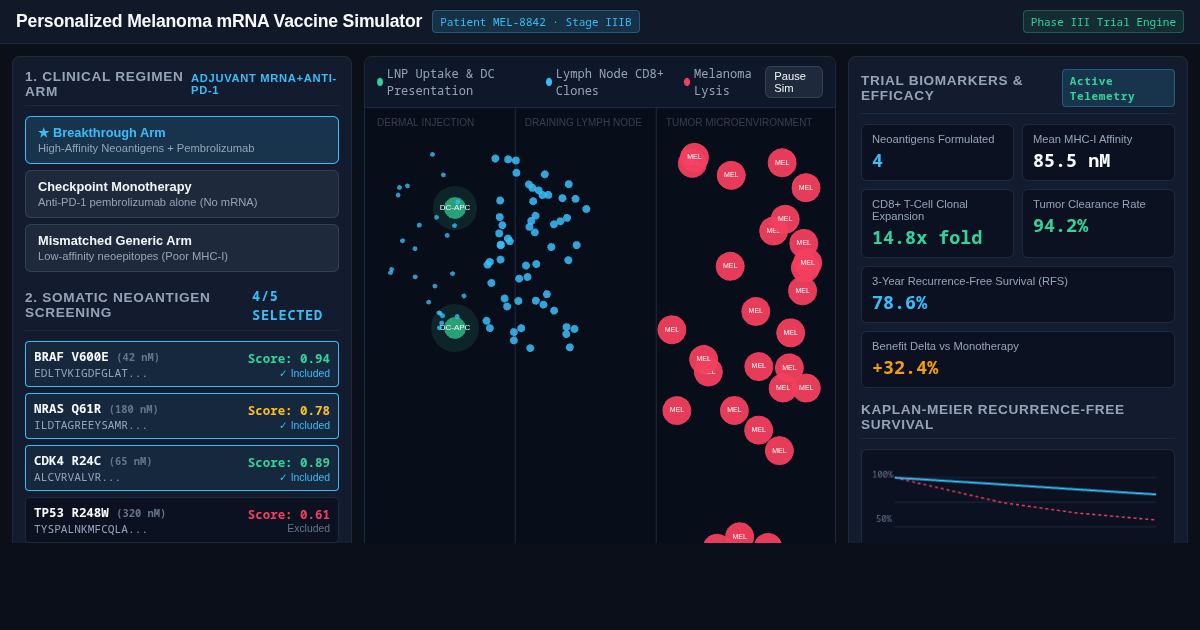
Task: Click the 100% axis label on chart
Action: pyautogui.click(x=884, y=475)
